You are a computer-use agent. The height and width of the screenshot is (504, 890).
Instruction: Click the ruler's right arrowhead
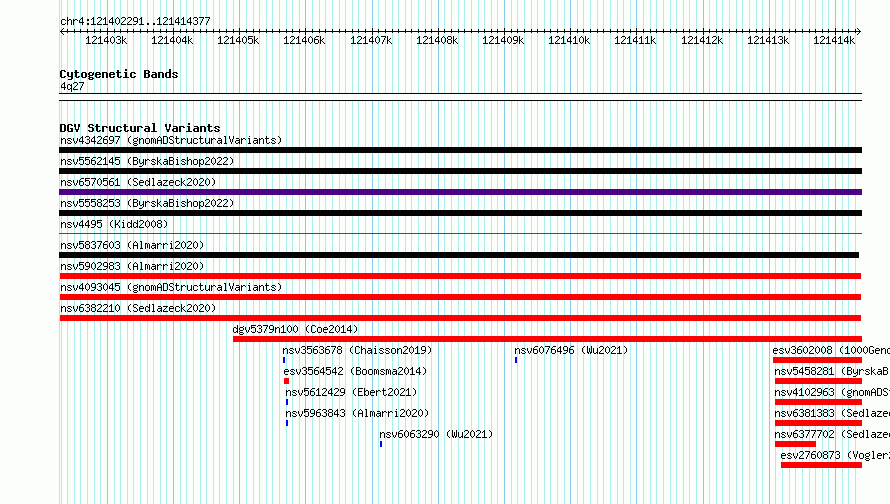[x=859, y=32]
